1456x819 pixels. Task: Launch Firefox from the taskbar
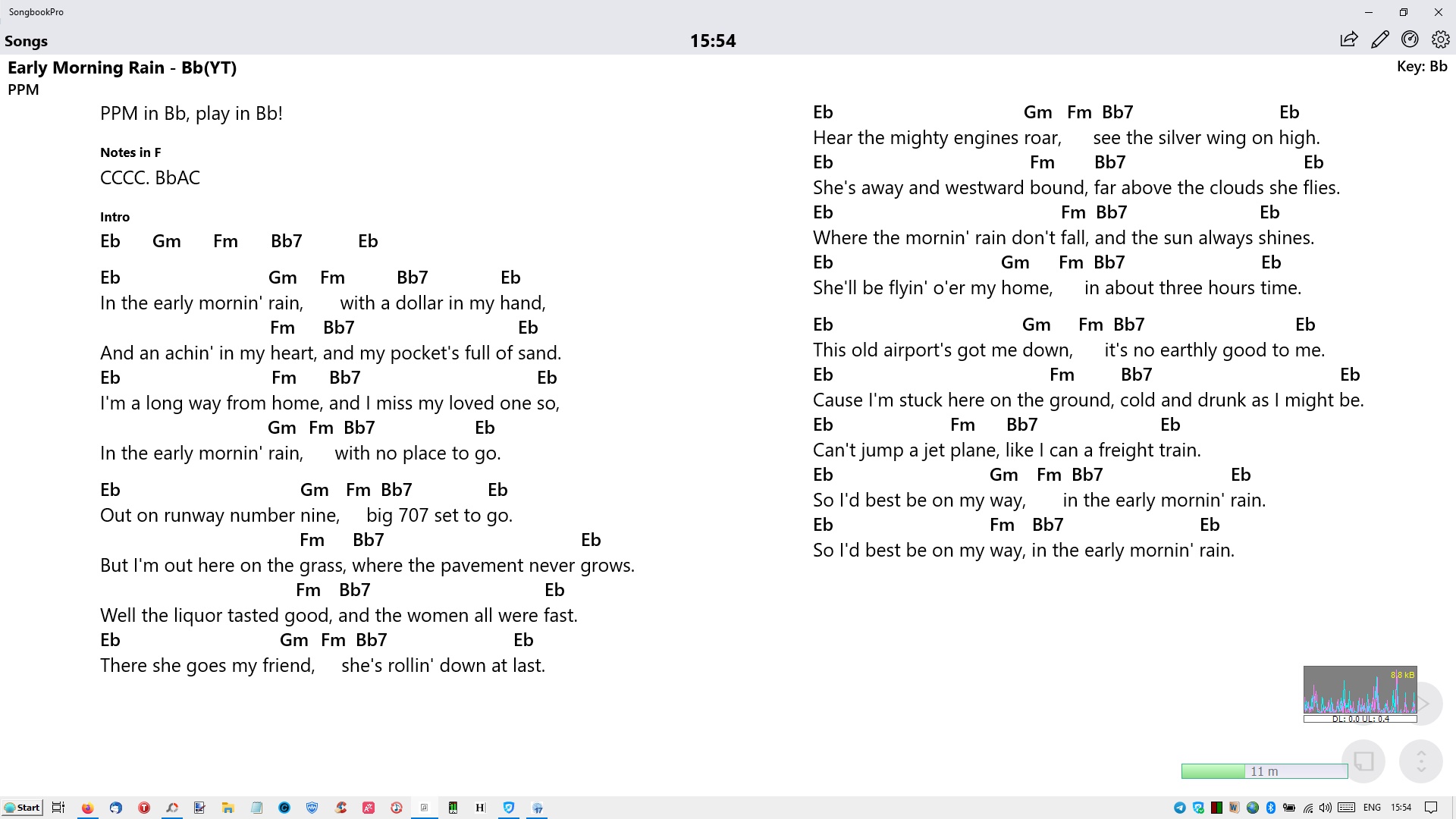pyautogui.click(x=87, y=808)
